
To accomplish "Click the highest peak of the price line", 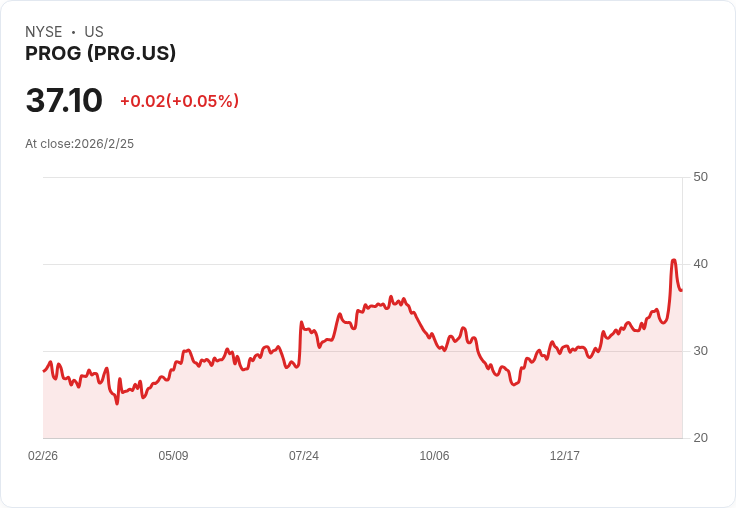I will (x=674, y=260).
